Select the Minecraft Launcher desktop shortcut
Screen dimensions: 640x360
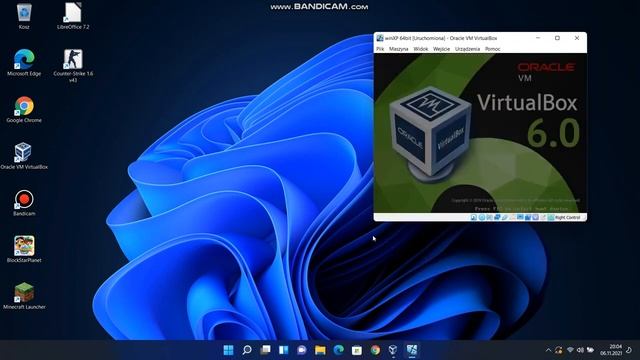point(24,296)
